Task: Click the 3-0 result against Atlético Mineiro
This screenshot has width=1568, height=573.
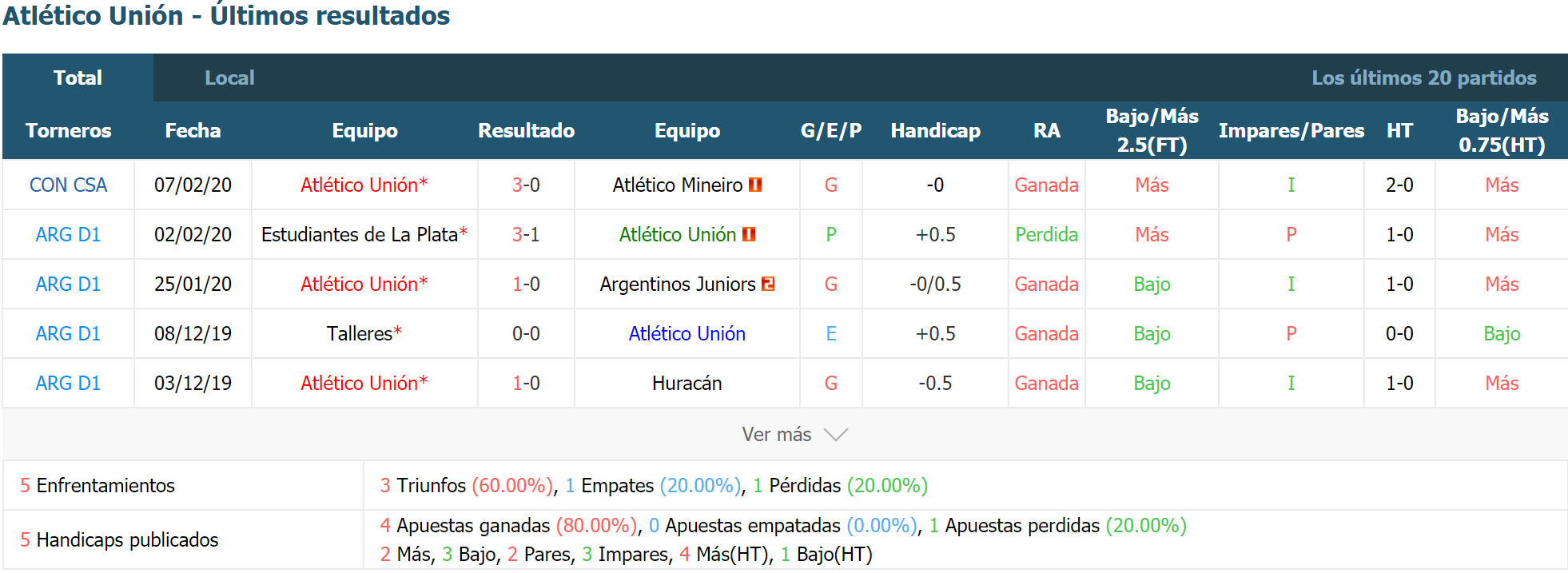Action: point(526,185)
